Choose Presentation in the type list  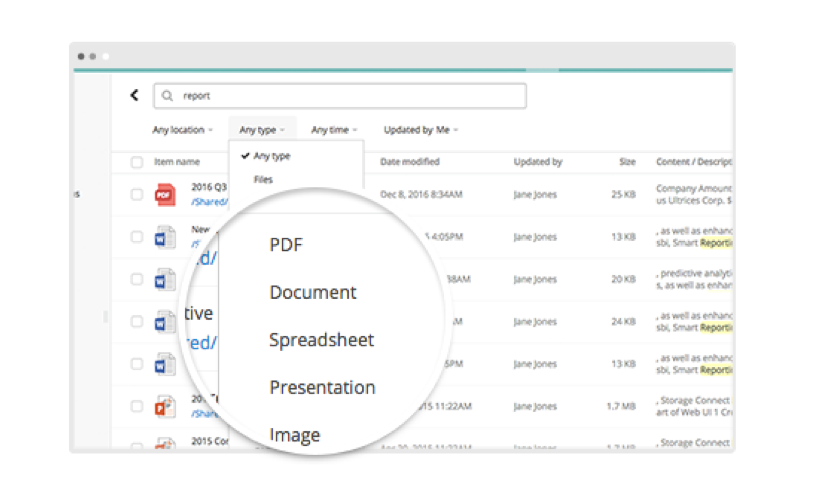pos(322,387)
